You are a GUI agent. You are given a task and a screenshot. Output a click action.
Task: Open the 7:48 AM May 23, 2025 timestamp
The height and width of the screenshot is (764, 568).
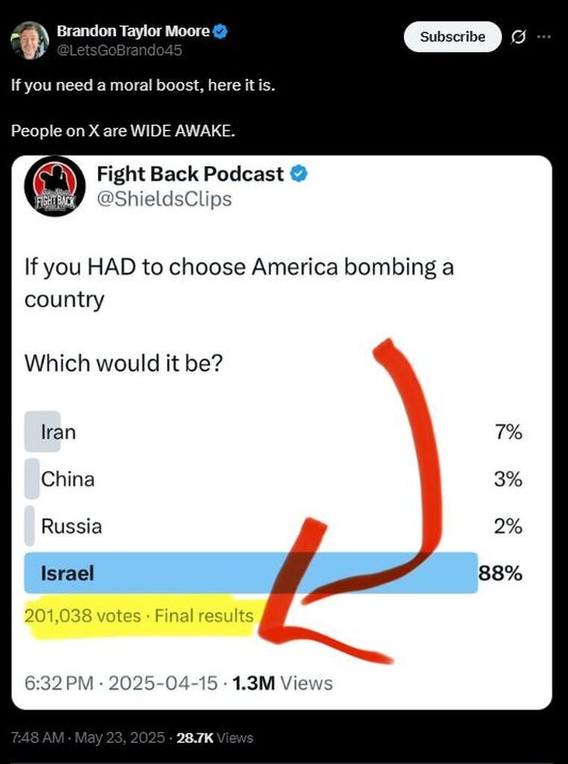point(88,737)
